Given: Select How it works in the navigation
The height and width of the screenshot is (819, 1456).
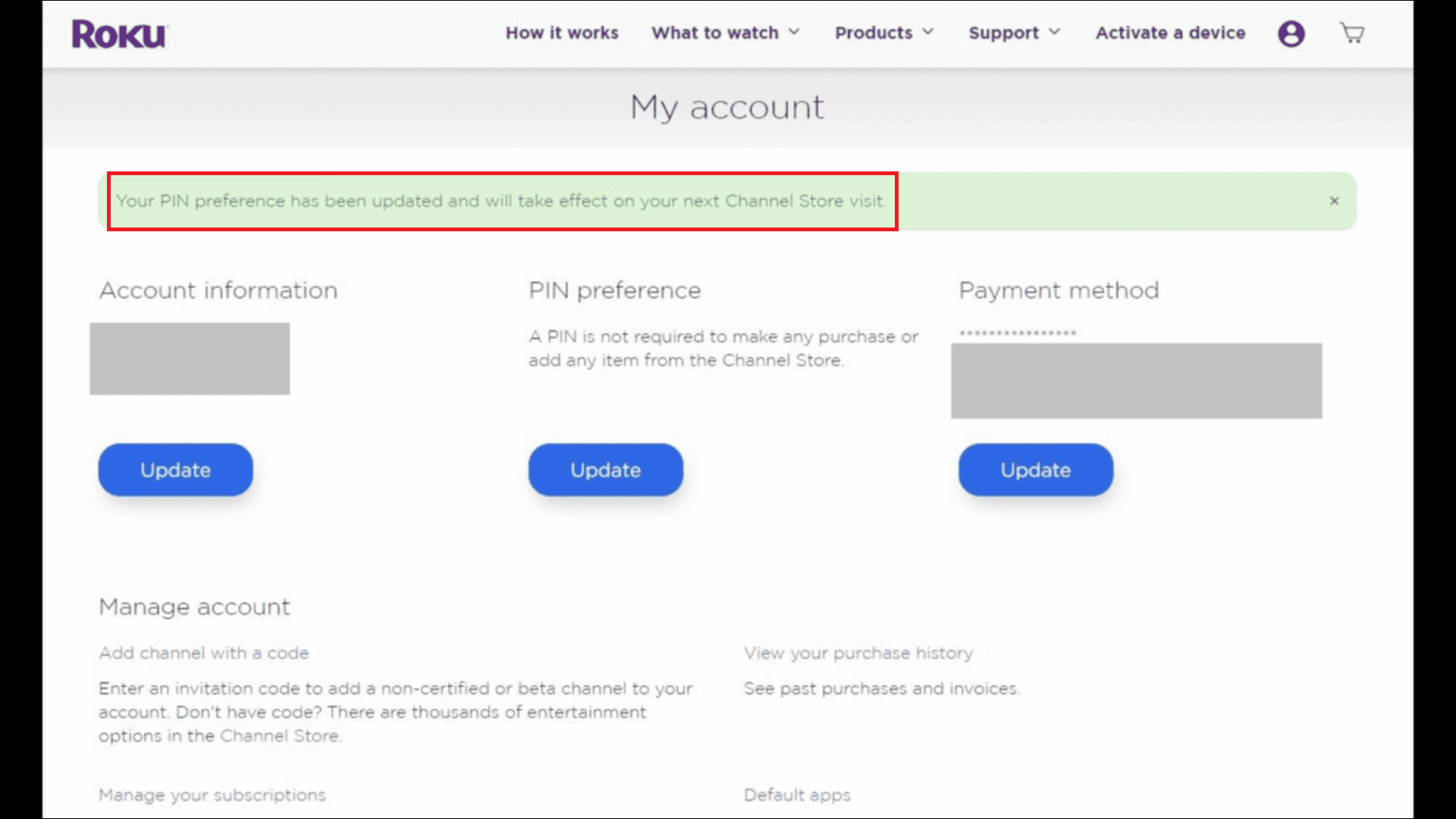Looking at the screenshot, I should [561, 33].
